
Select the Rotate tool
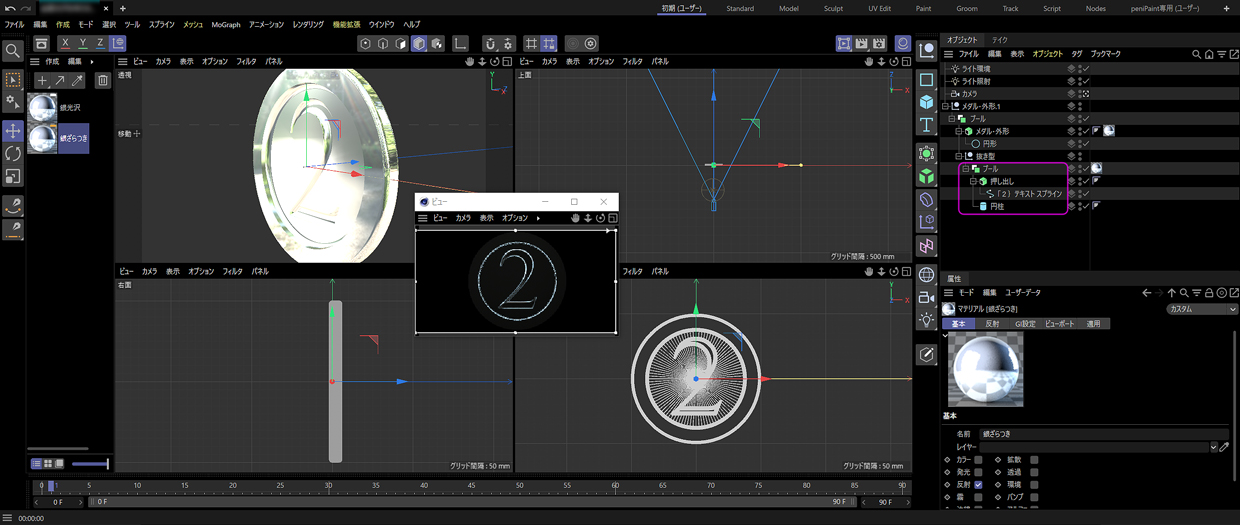13,154
